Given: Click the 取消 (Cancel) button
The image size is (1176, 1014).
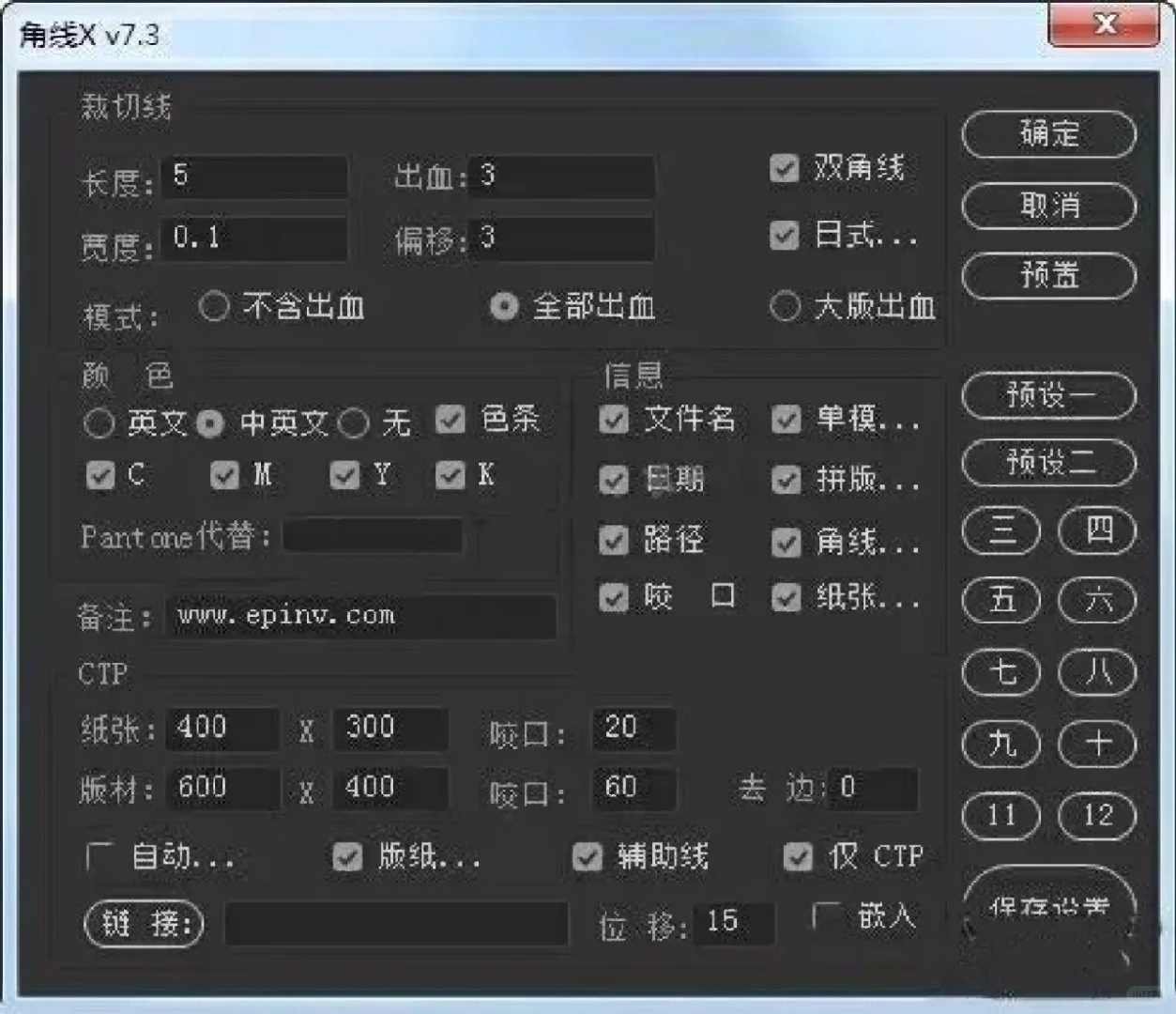Looking at the screenshot, I should click(x=1046, y=206).
